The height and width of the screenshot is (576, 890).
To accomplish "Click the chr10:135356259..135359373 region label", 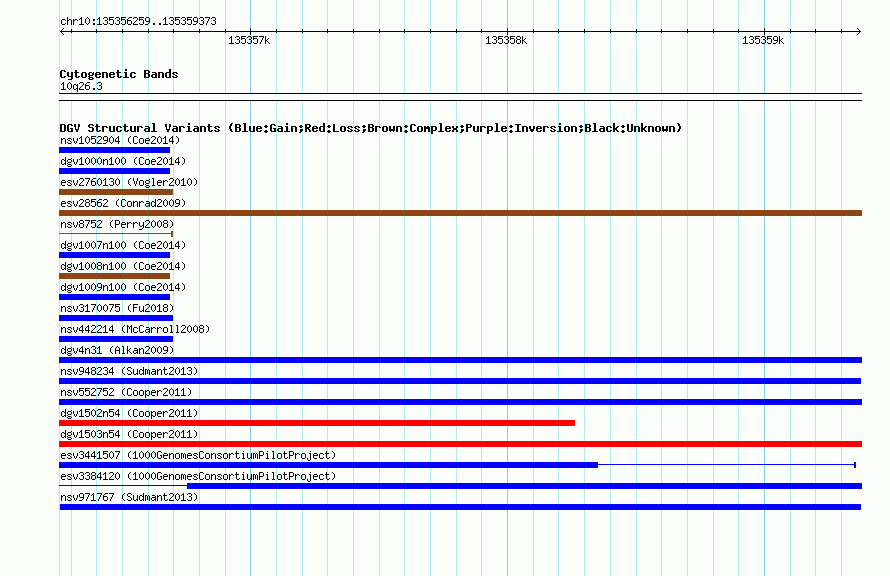I will click(138, 22).
